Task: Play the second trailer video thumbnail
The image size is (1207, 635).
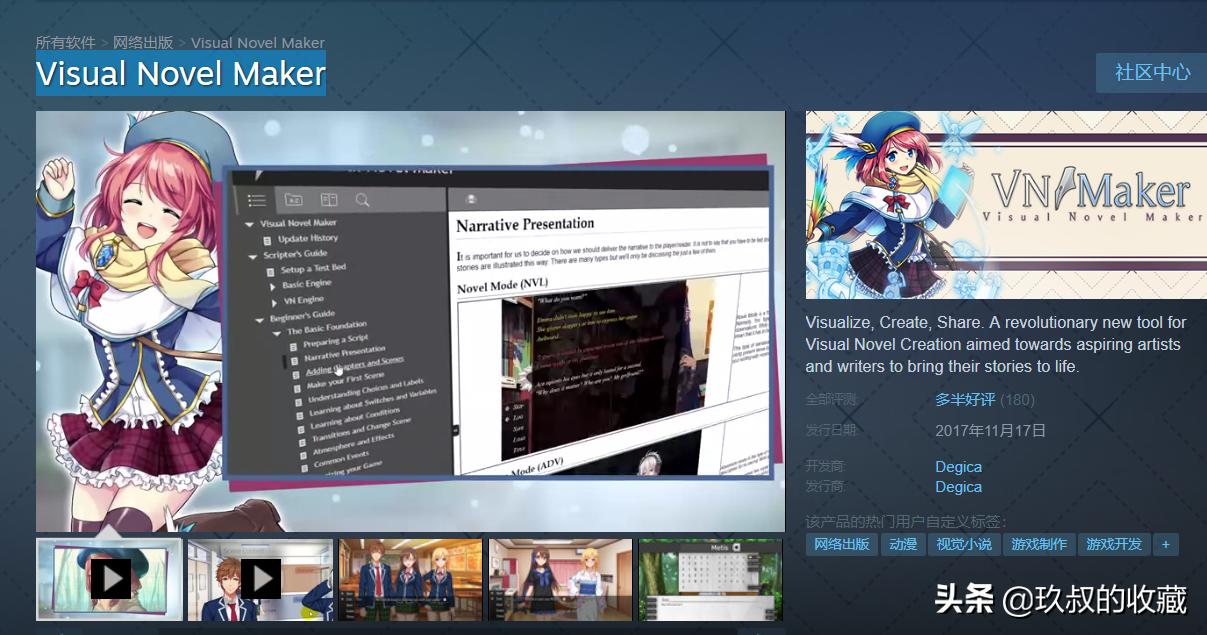Action: click(x=260, y=579)
